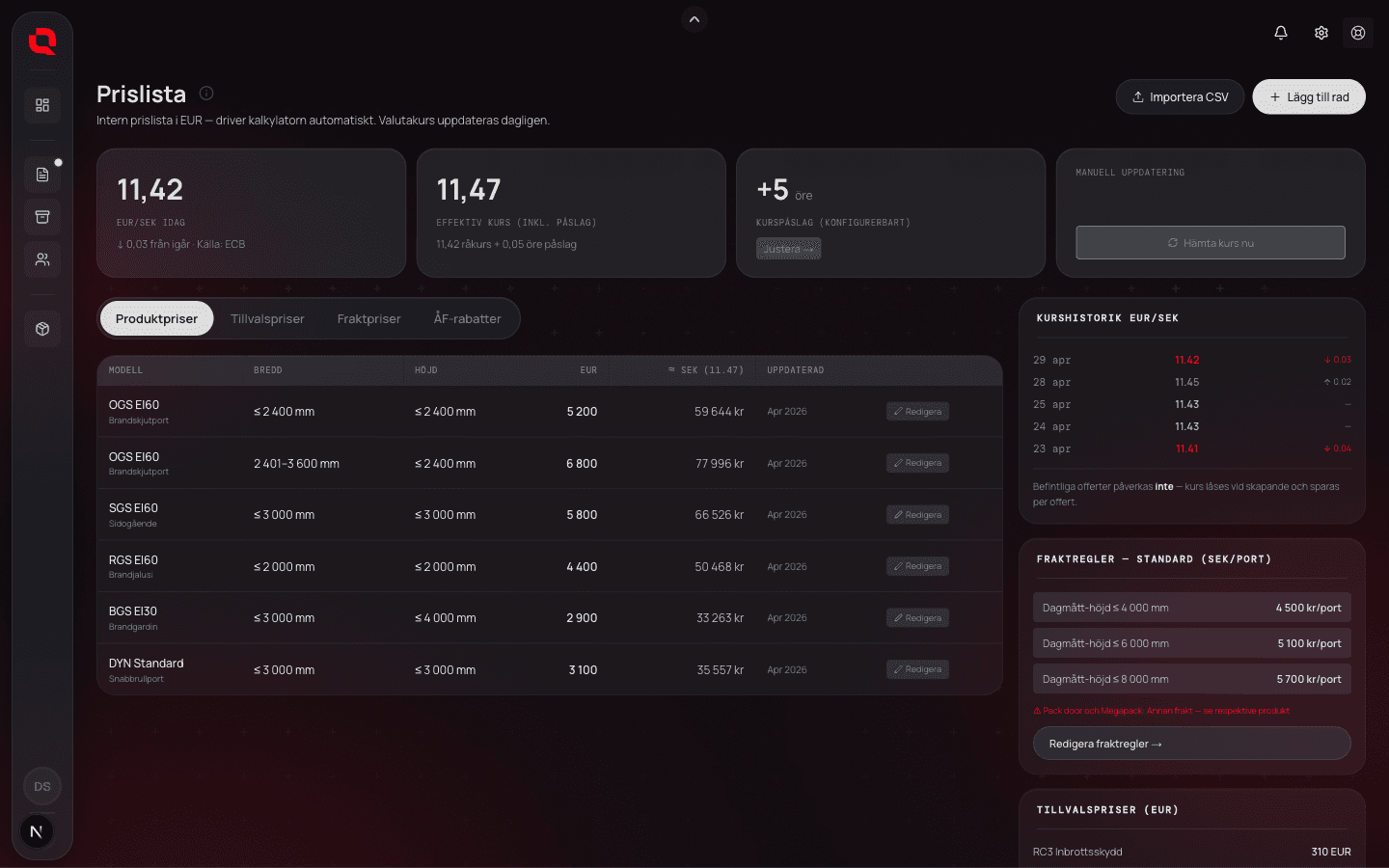
Task: Click HÖJD column header
Action: click(x=426, y=370)
